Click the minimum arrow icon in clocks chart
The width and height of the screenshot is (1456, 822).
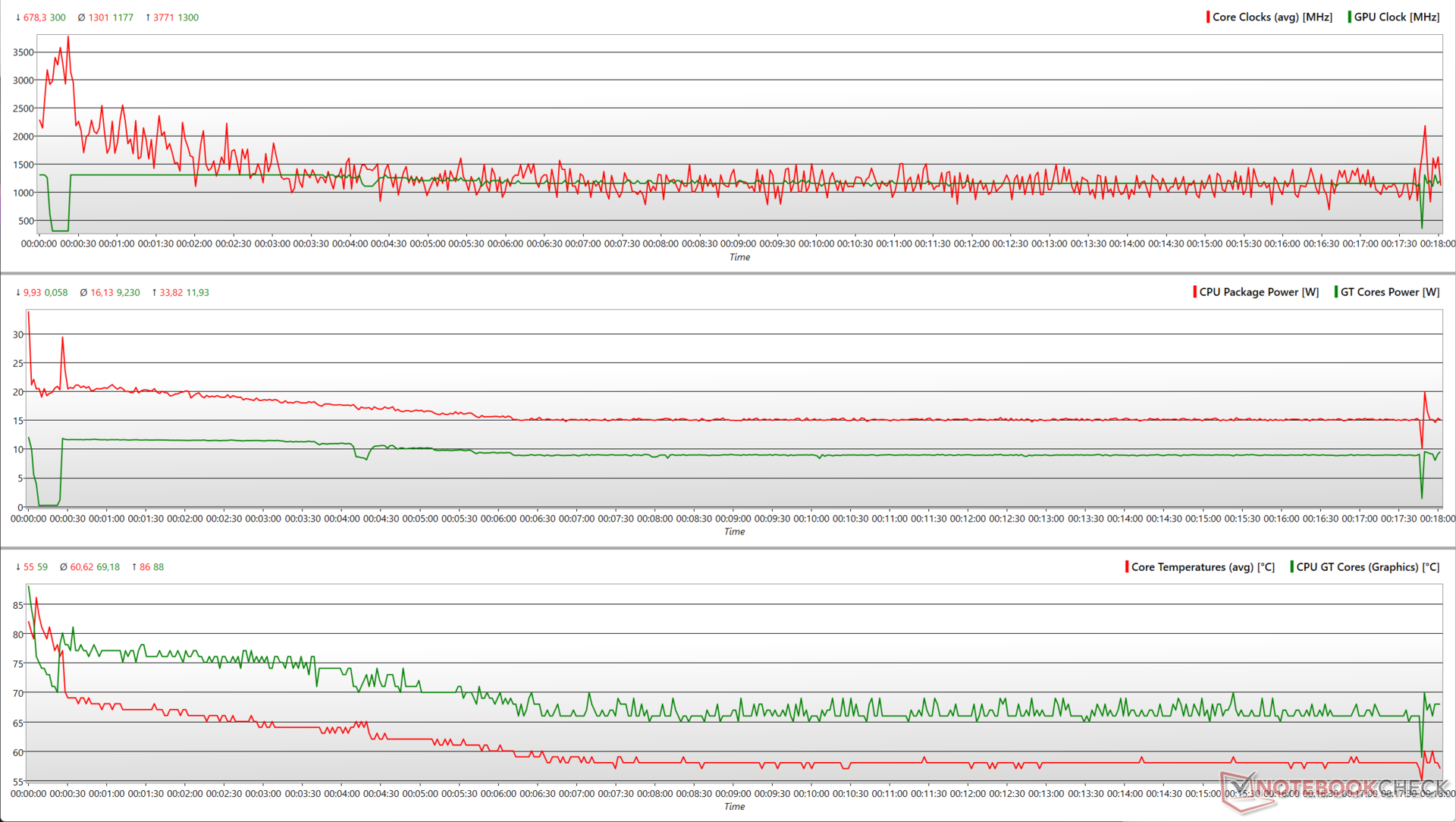[x=18, y=17]
